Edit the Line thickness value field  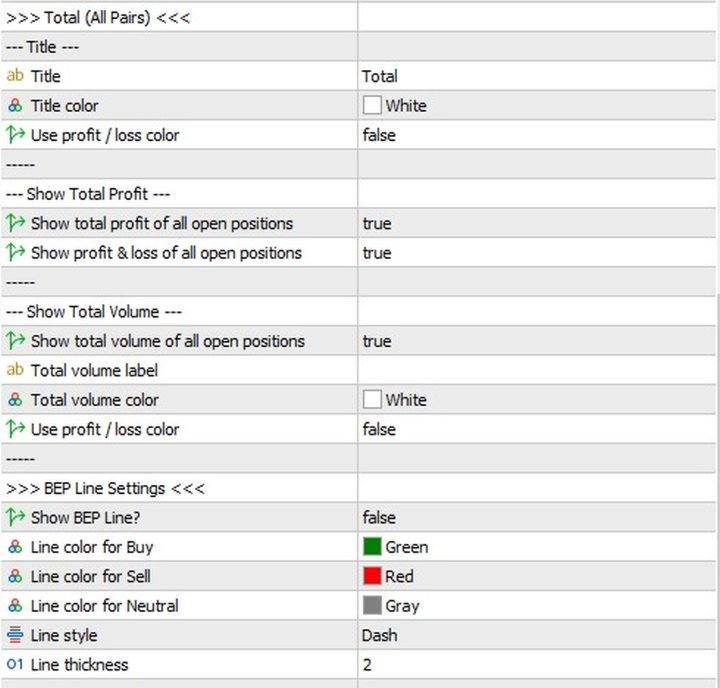click(368, 665)
